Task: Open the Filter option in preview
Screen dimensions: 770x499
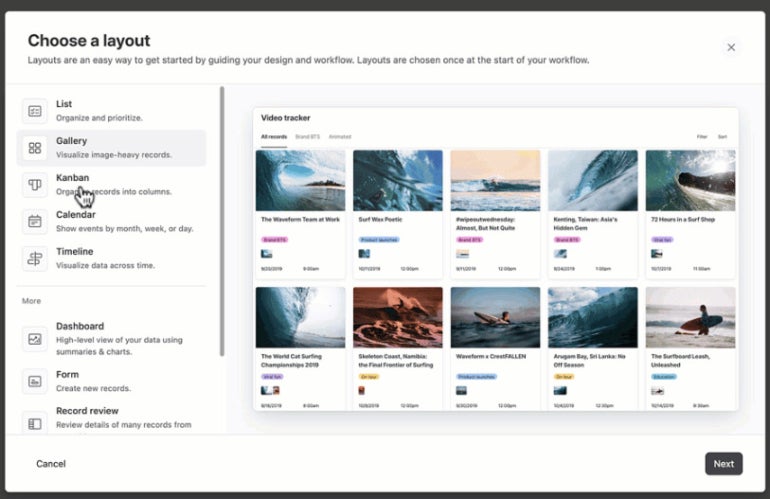Action: (x=702, y=136)
